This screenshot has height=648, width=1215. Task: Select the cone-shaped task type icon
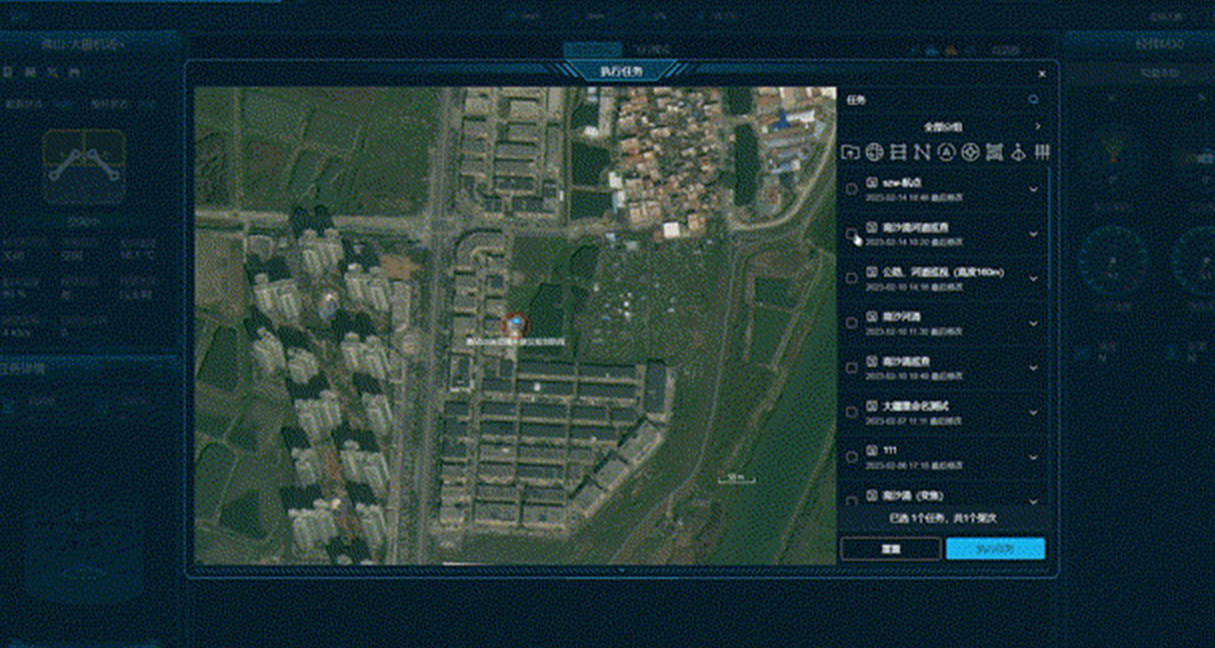(x=1017, y=152)
